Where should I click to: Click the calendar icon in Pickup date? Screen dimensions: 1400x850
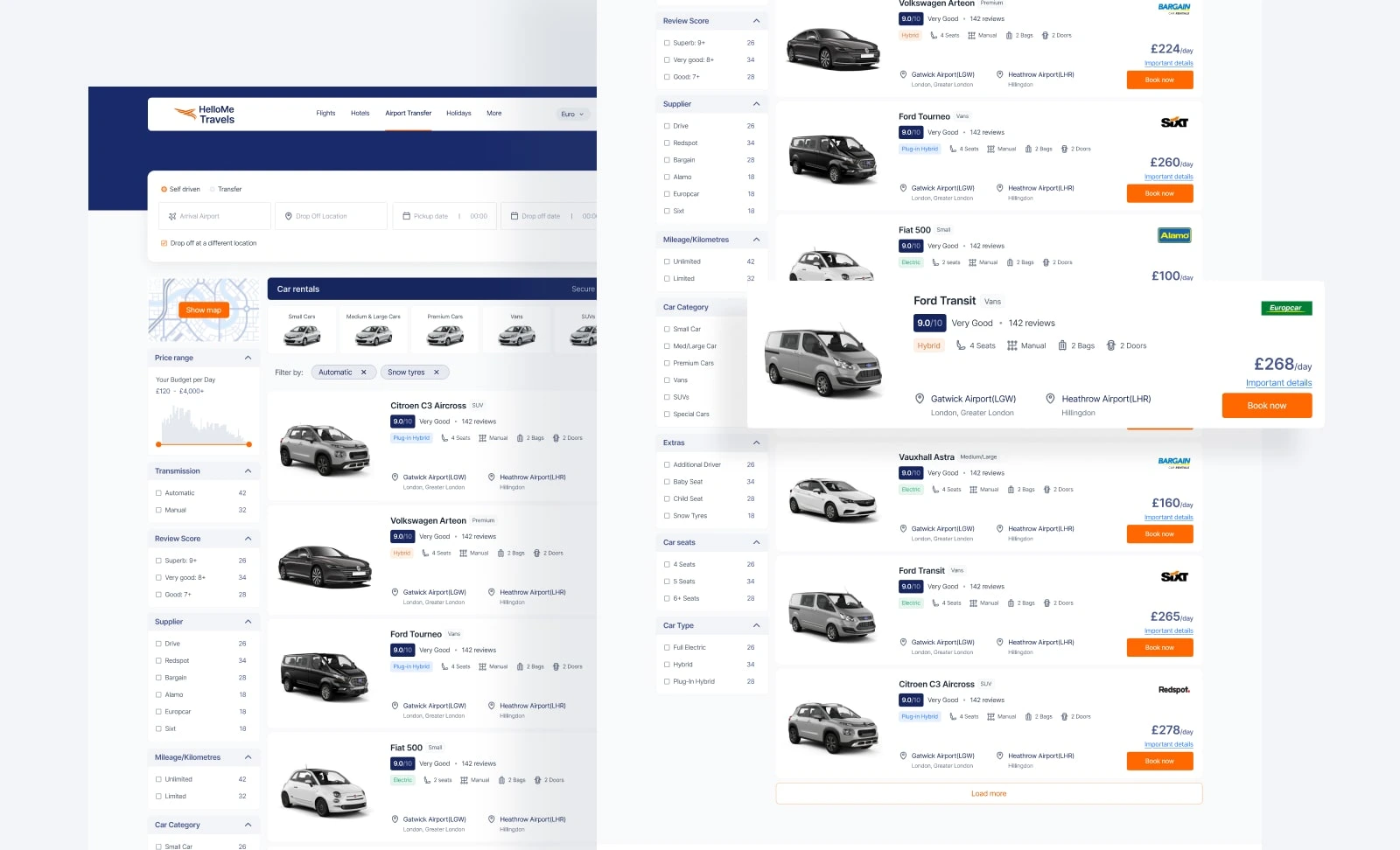[x=407, y=216]
